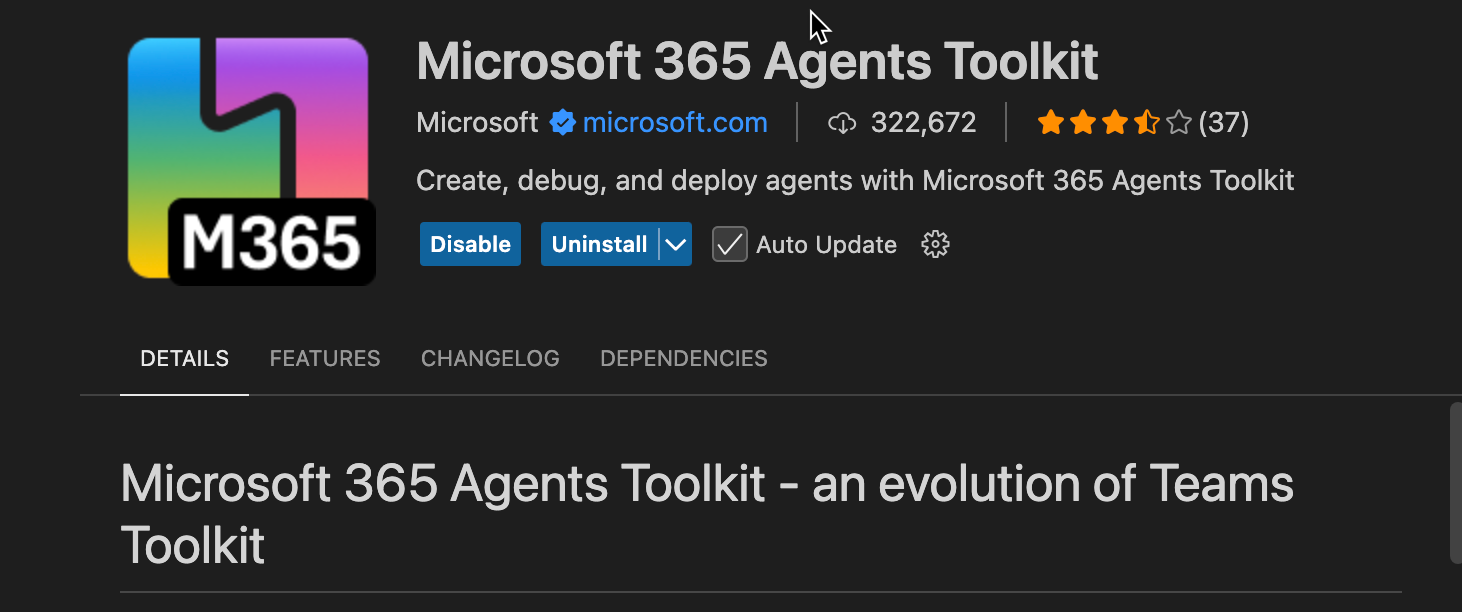Switch to the FEATURES tab

coord(325,359)
